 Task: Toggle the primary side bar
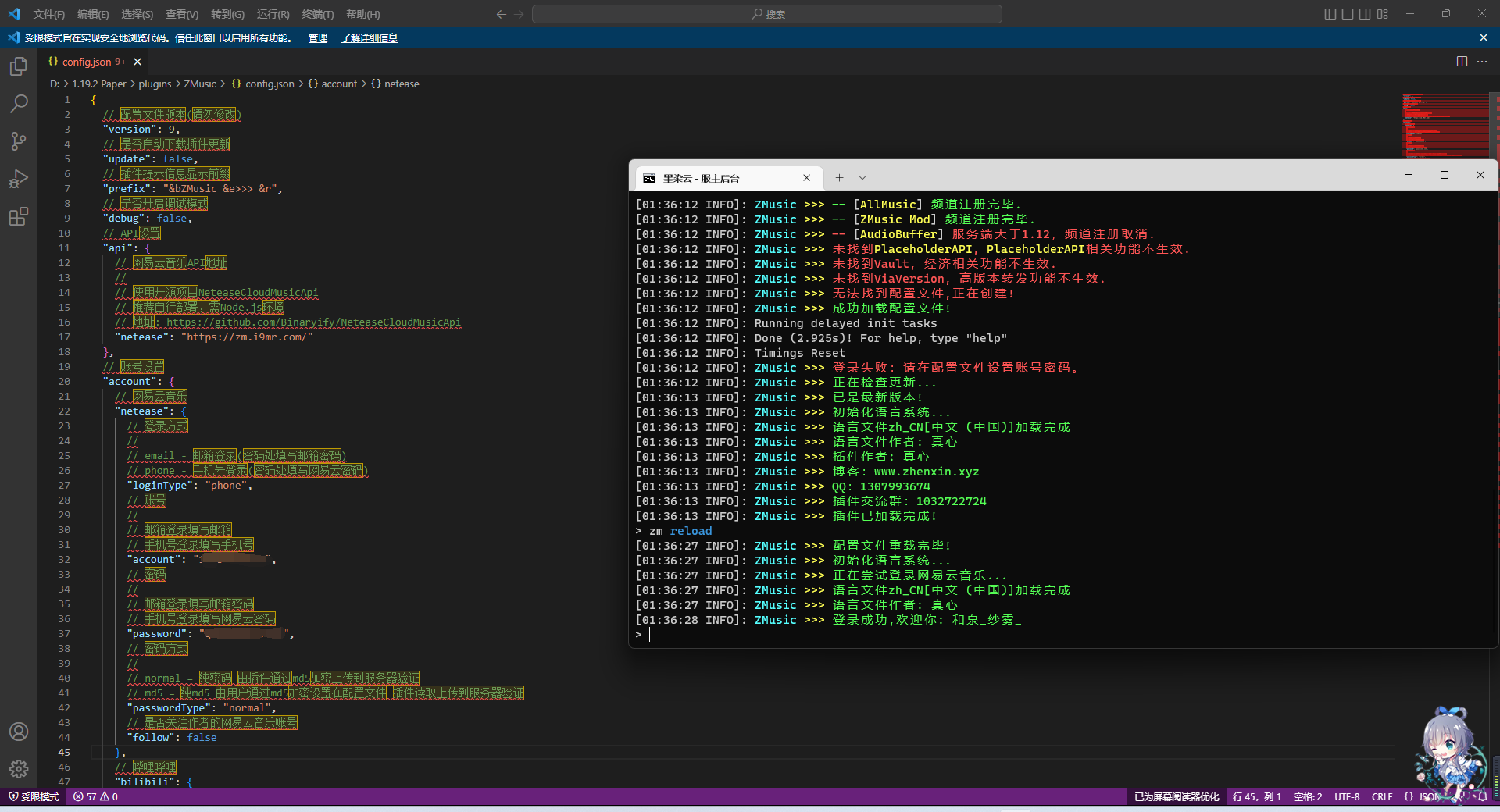(x=1330, y=14)
